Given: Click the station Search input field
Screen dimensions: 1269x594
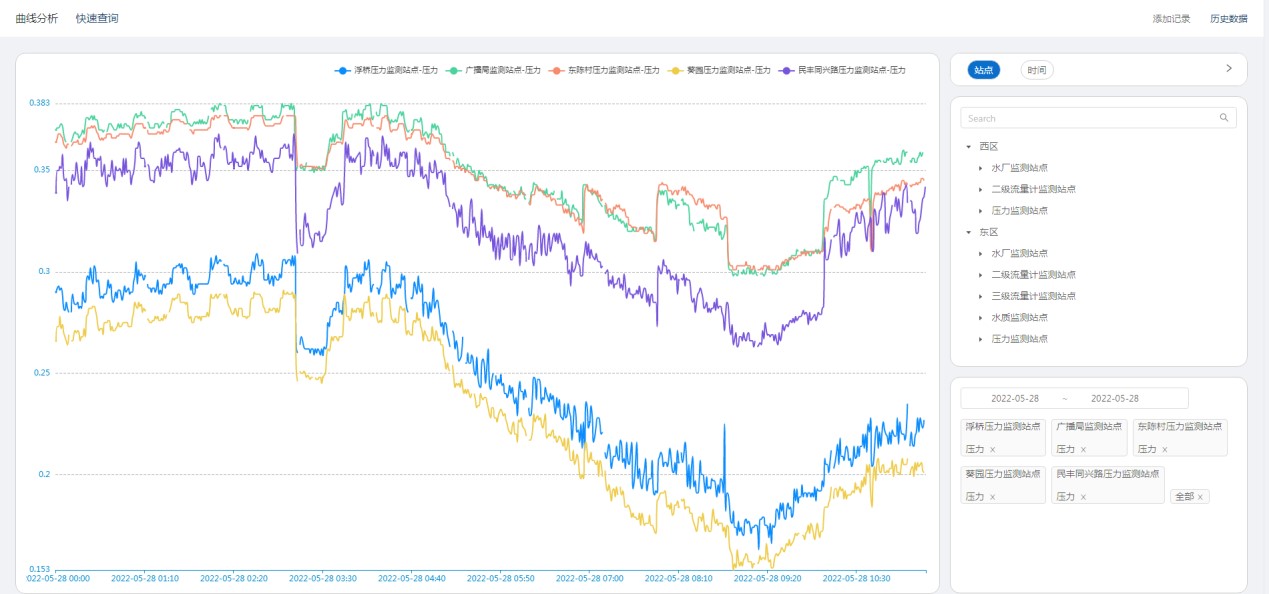Looking at the screenshot, I should point(1090,118).
